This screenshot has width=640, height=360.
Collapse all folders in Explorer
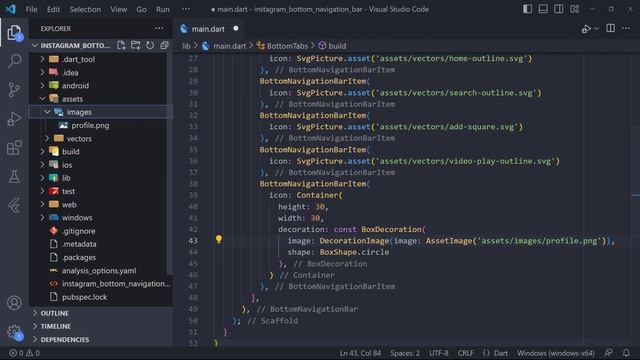(164, 45)
